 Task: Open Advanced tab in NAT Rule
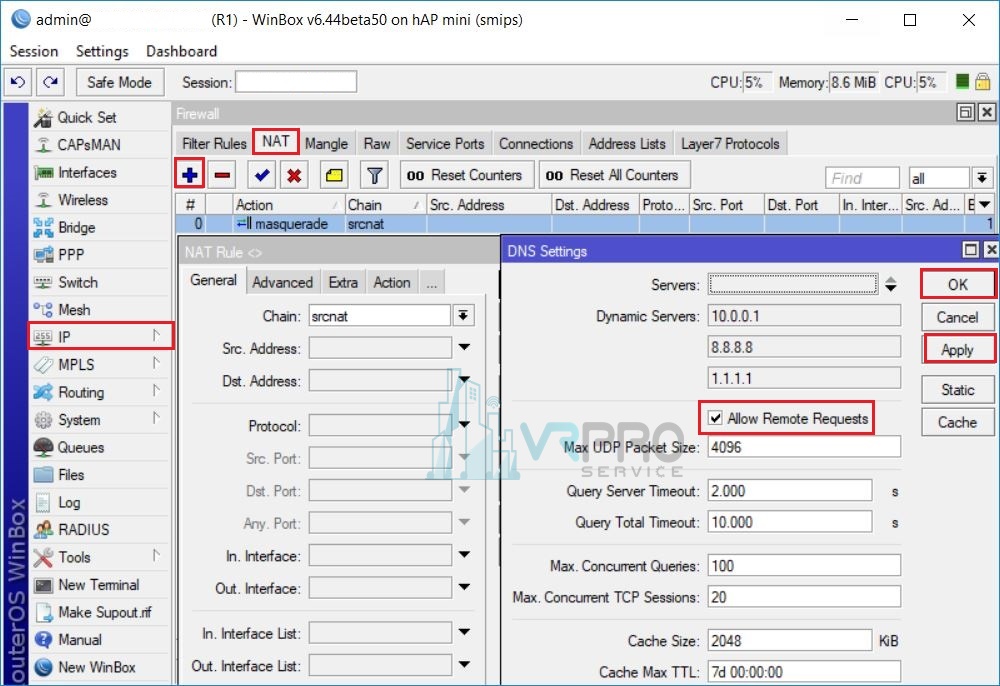point(283,282)
